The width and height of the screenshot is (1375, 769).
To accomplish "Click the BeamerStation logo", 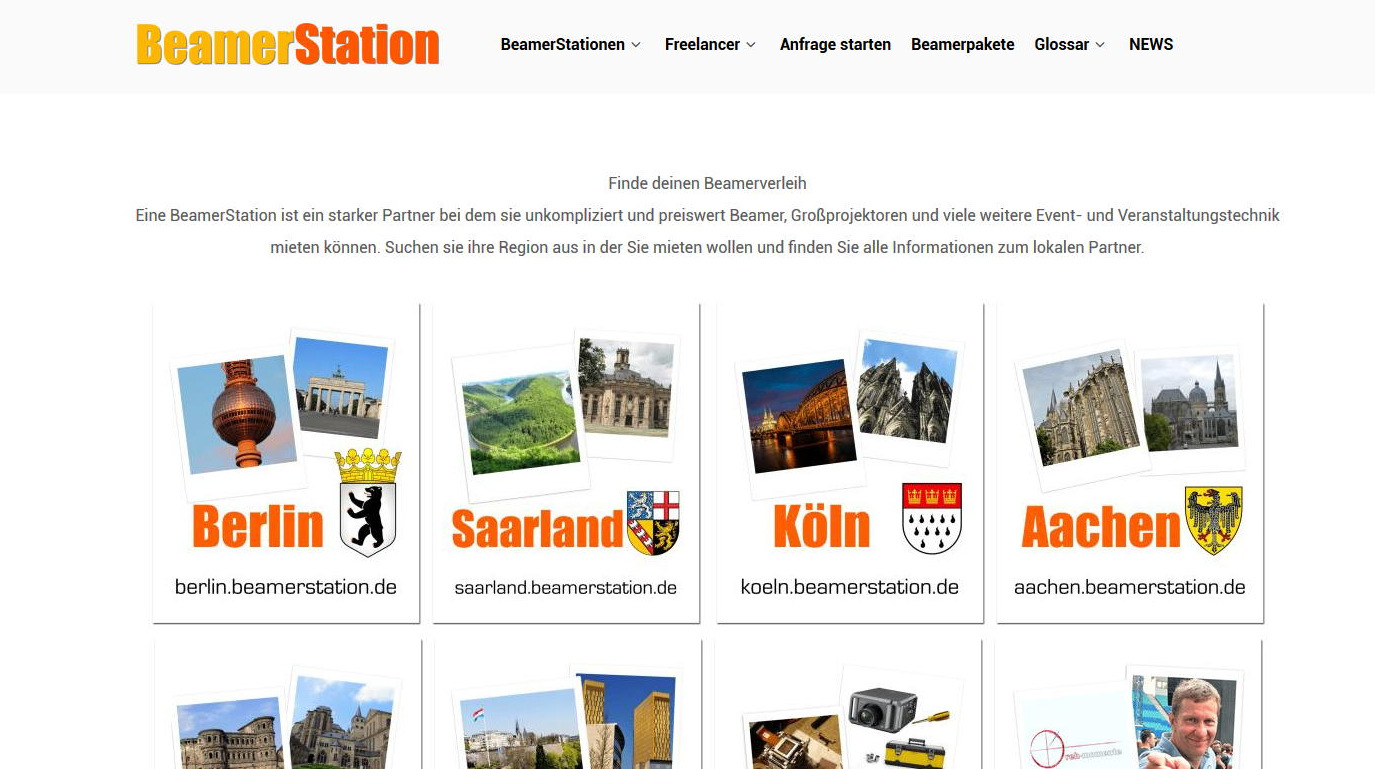I will pyautogui.click(x=288, y=45).
